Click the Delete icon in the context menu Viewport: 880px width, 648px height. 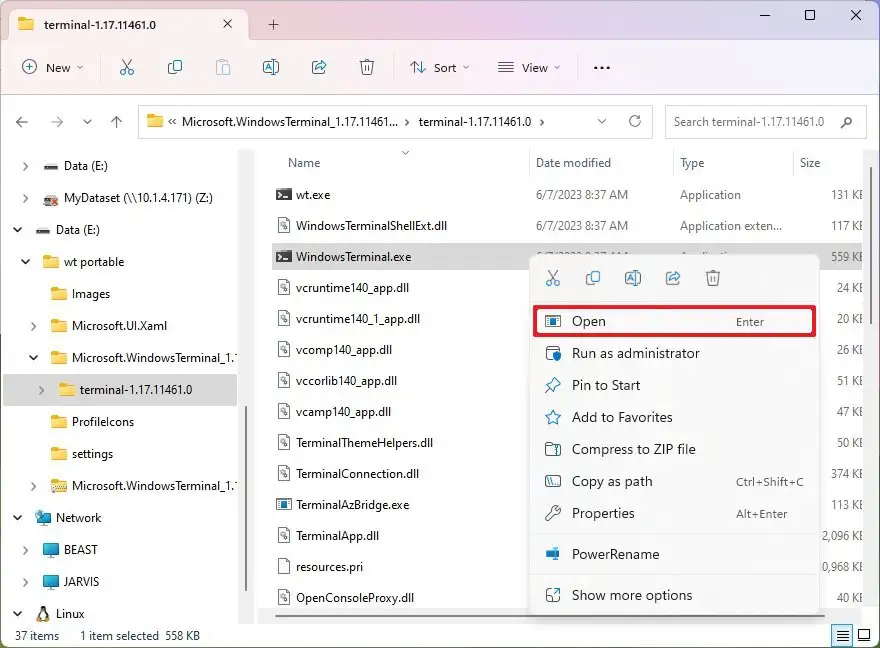[713, 278]
